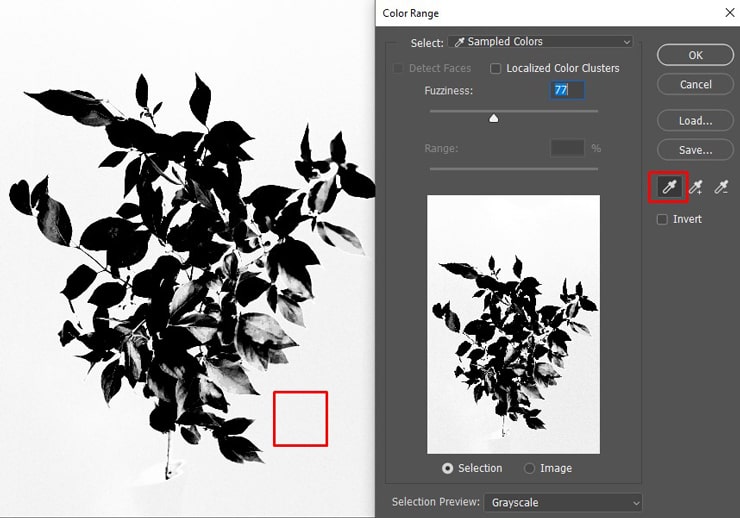
Task: Click the Range percentage input field
Action: (567, 148)
